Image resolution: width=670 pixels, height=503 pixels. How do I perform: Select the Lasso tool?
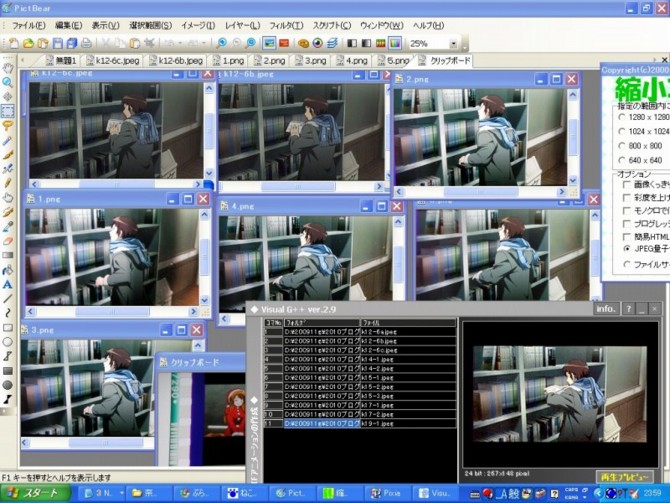[8, 126]
